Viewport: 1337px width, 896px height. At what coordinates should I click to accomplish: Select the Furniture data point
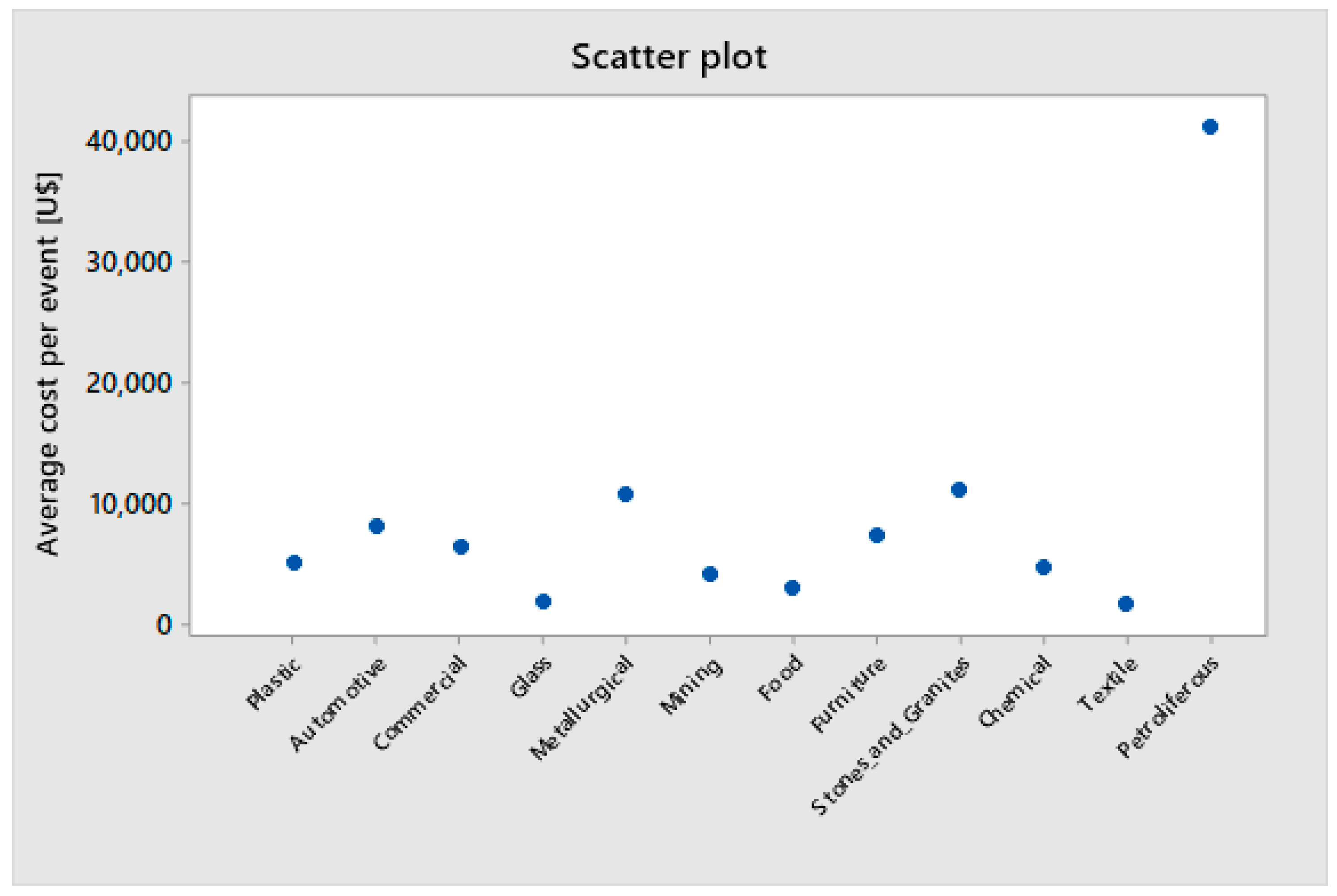click(x=876, y=536)
